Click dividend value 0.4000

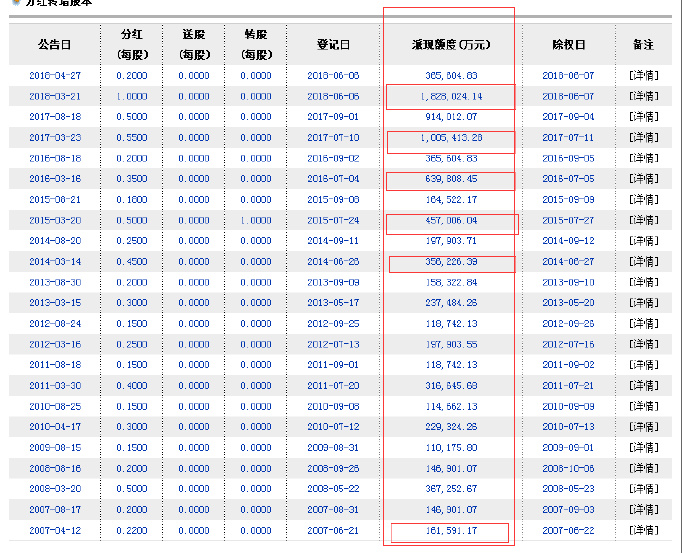(132, 385)
